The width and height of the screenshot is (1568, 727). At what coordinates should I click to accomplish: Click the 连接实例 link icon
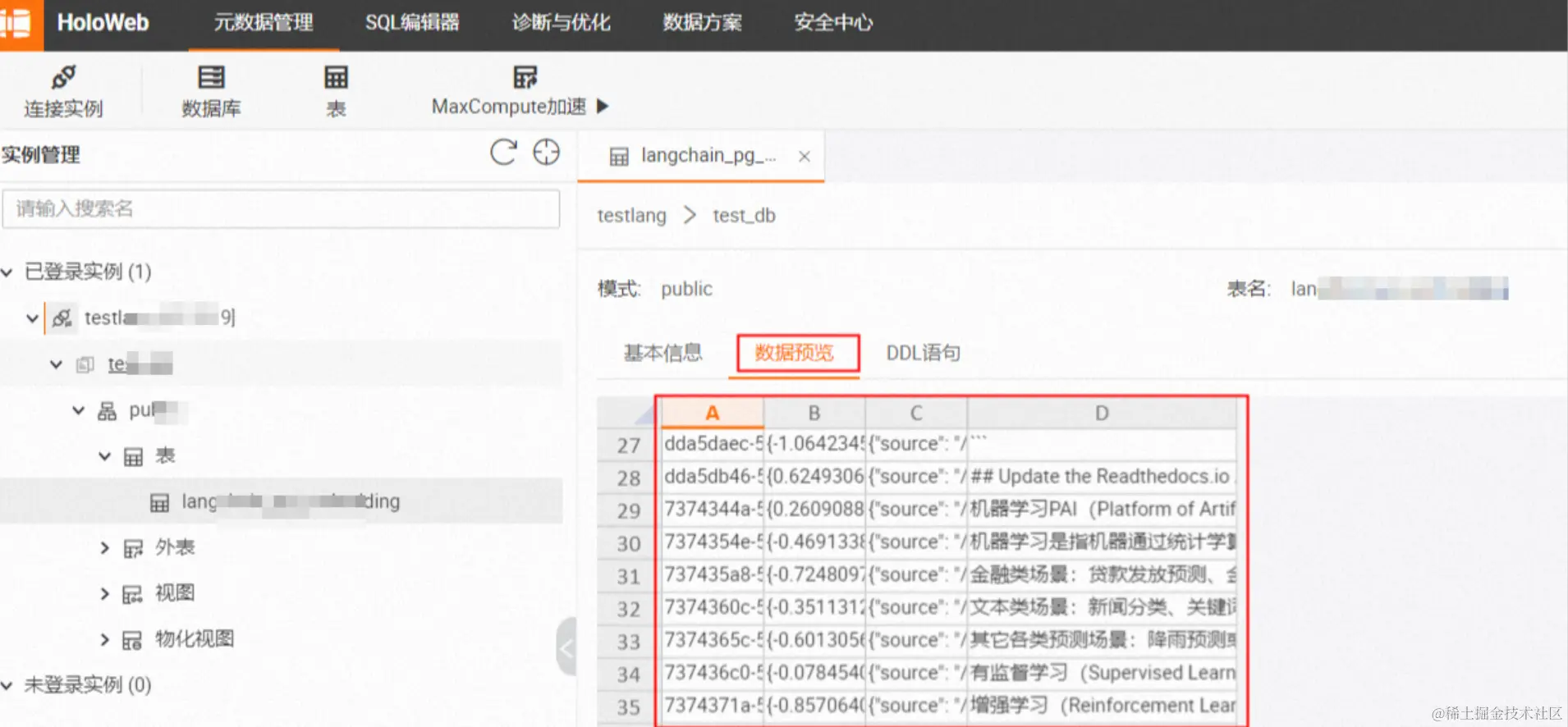tap(63, 77)
